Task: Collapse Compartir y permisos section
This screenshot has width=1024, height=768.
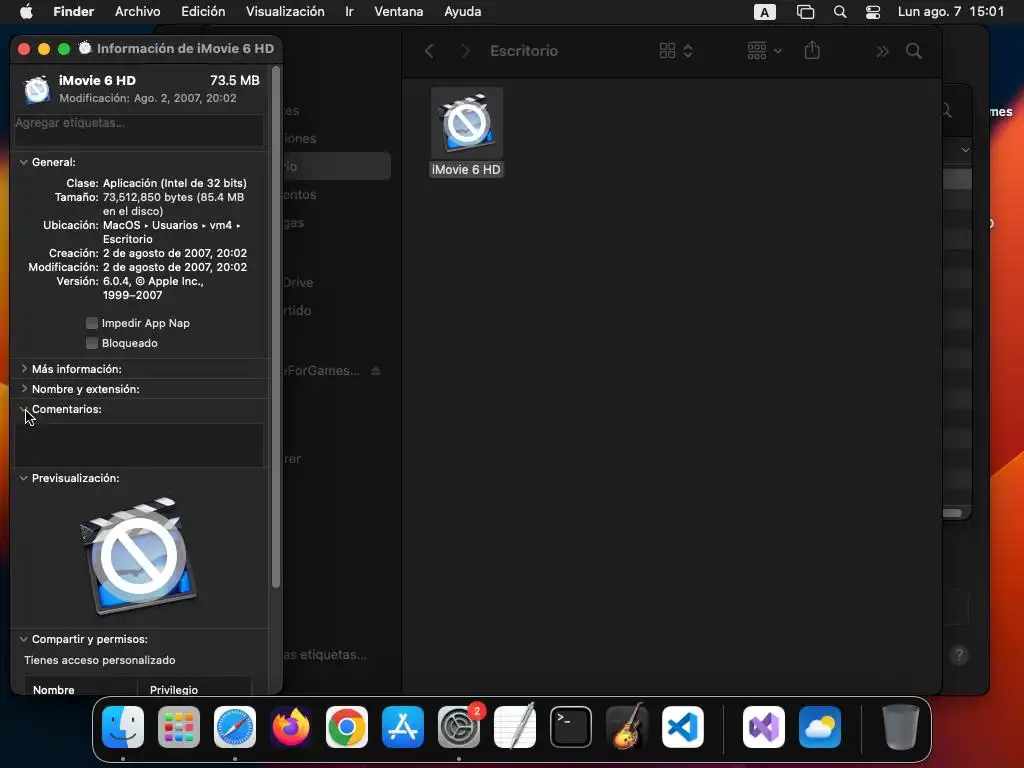Action: (x=24, y=639)
